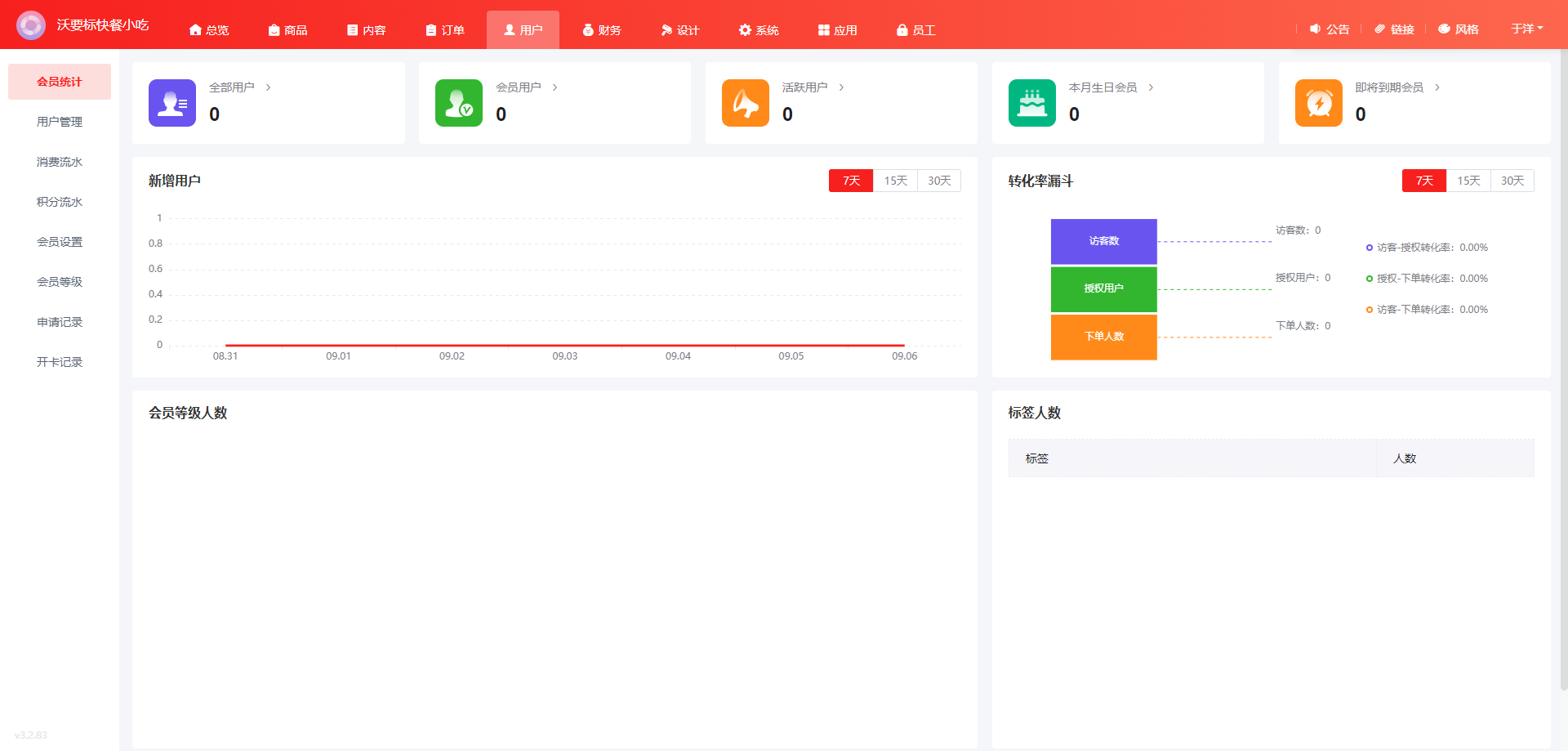The image size is (1568, 751).
Task: Open 用户管理 in the sidebar
Action: coord(60,122)
